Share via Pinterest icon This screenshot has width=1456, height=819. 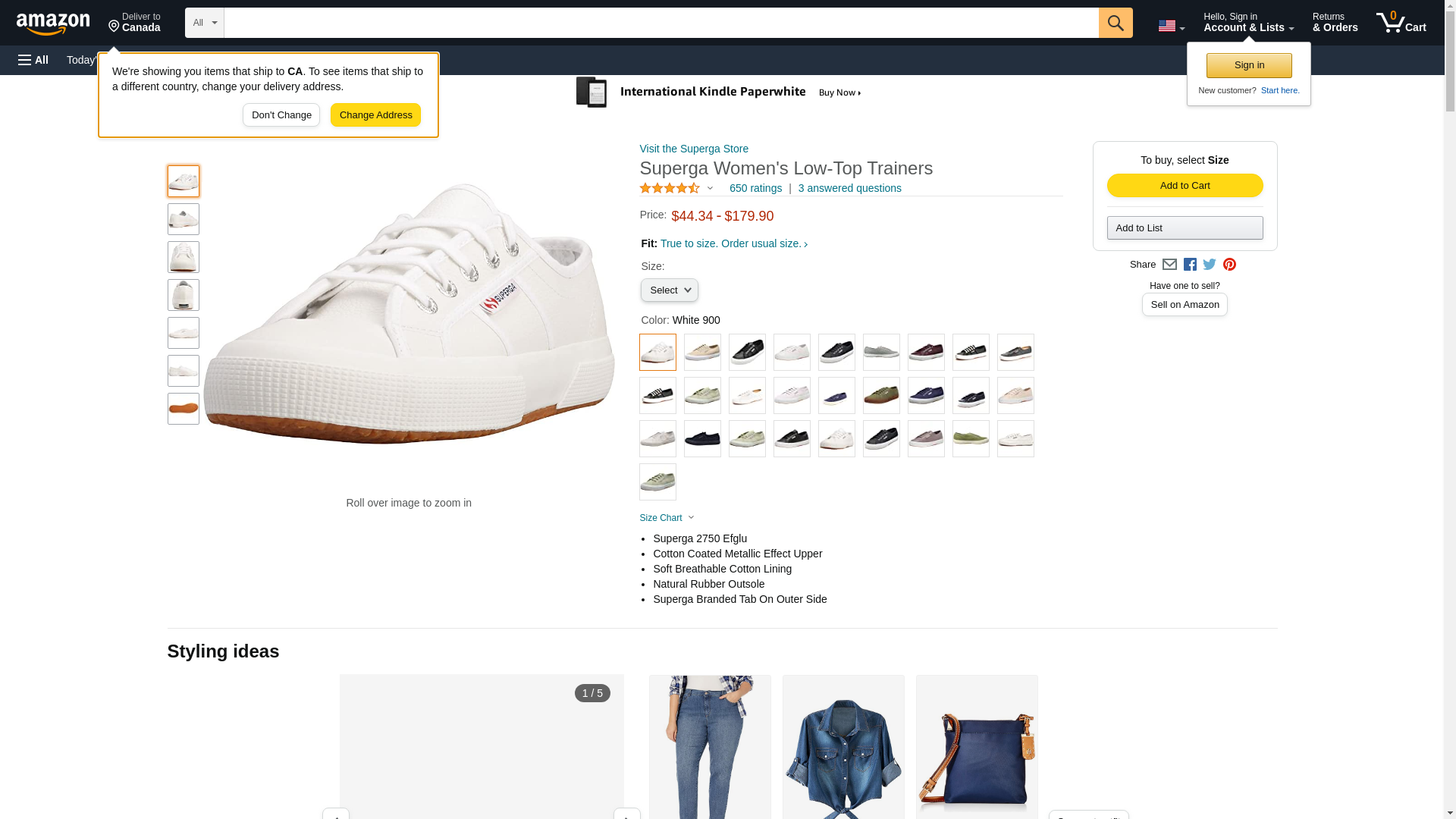click(1229, 265)
